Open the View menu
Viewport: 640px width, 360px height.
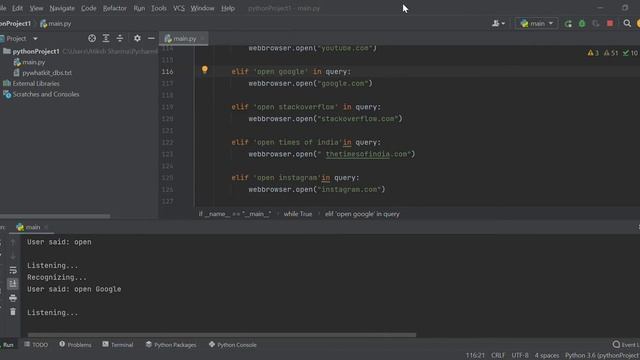(x=36, y=8)
